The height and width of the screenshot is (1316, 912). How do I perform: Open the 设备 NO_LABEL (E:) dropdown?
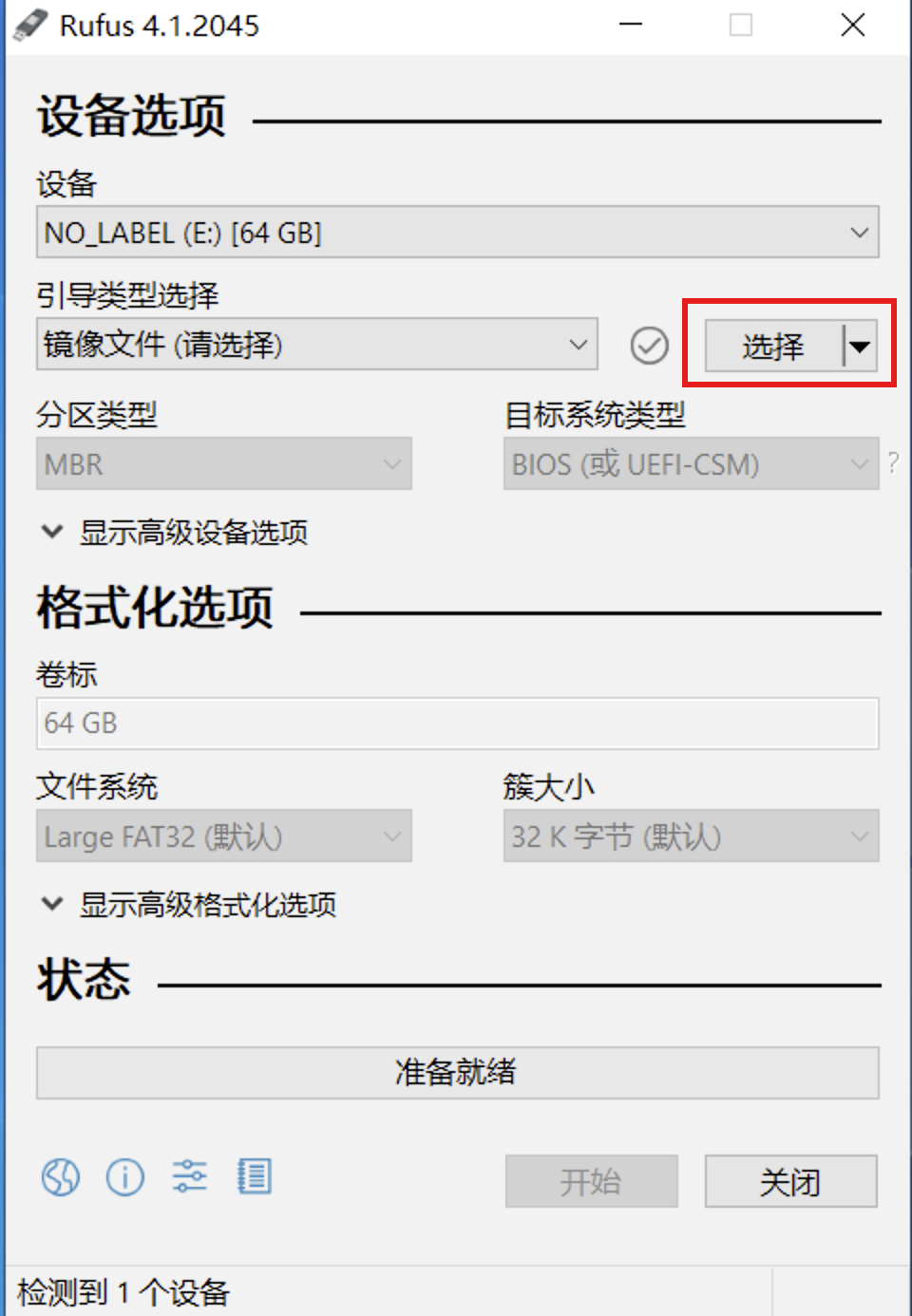pos(458,233)
